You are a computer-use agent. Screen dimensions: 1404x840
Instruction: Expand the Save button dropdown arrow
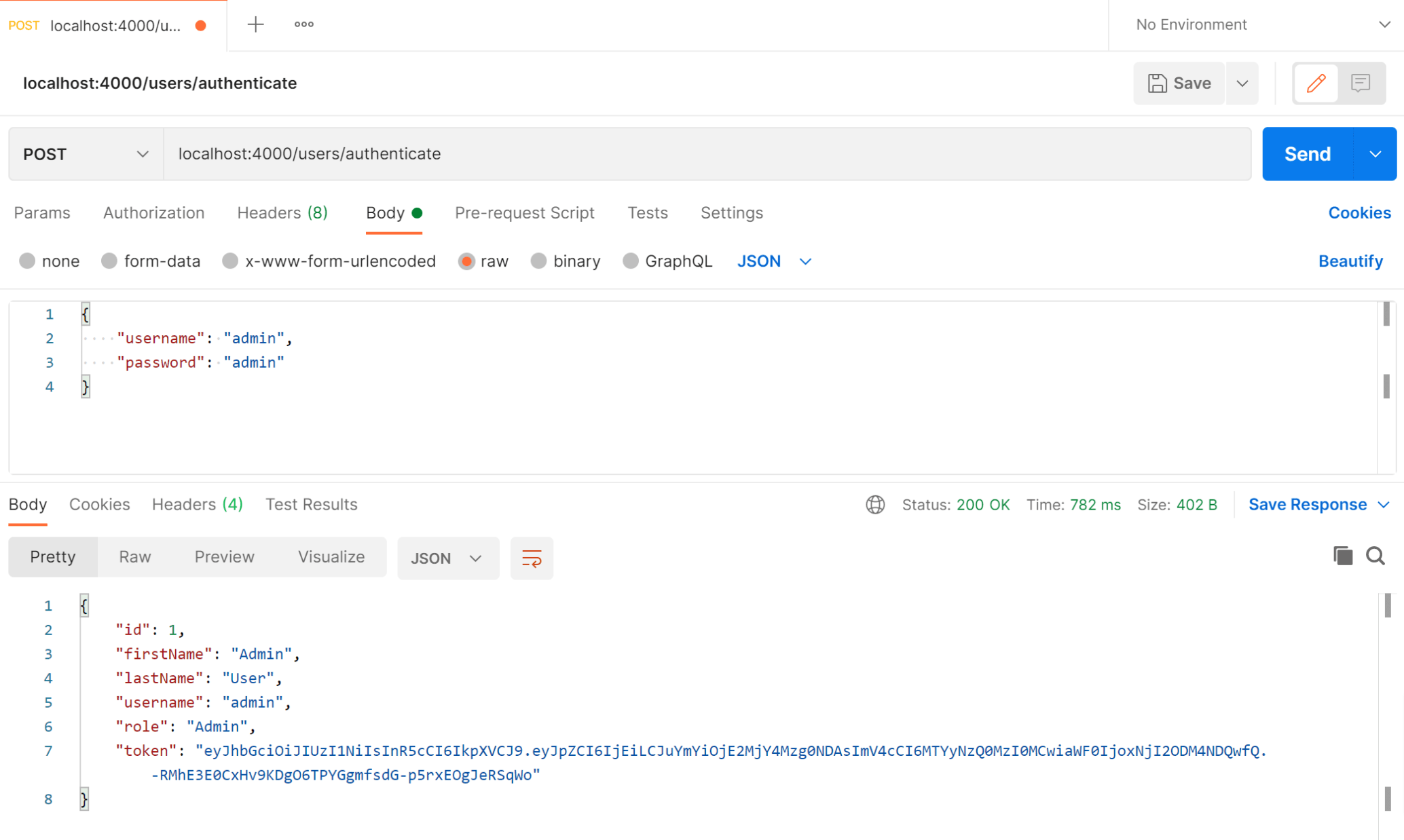pyautogui.click(x=1242, y=83)
